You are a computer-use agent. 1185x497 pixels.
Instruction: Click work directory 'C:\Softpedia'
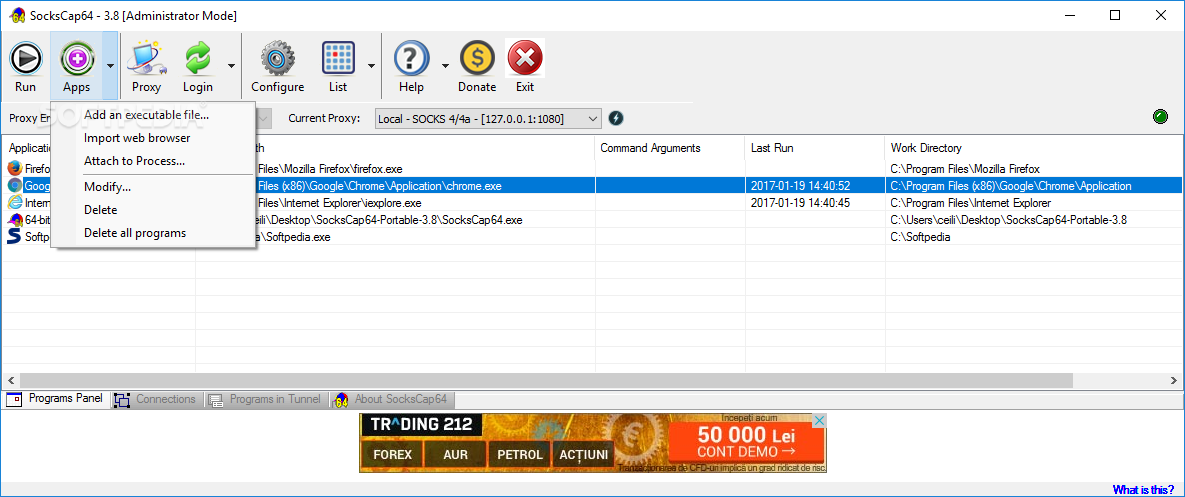920,237
